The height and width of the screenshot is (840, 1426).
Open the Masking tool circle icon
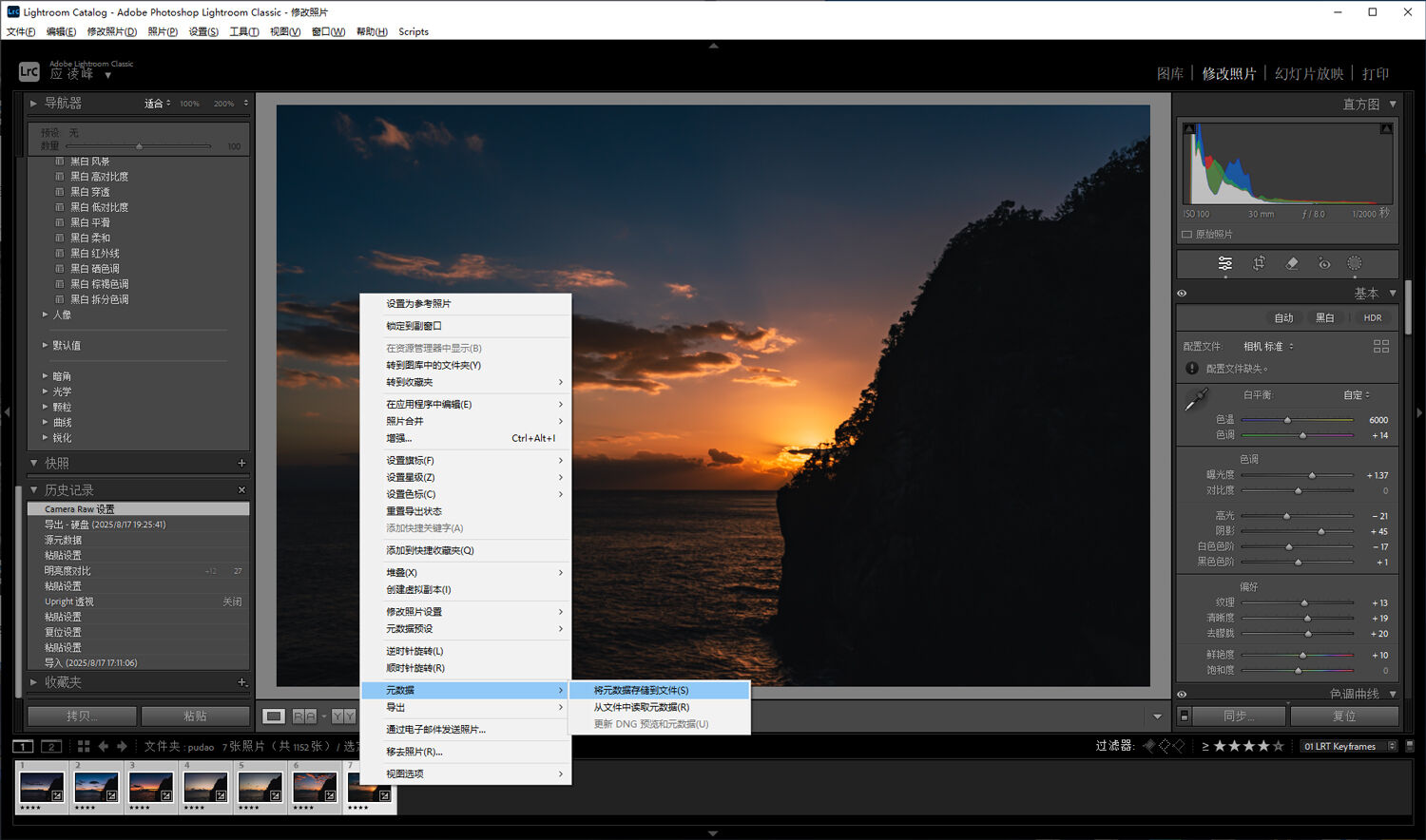click(1355, 263)
